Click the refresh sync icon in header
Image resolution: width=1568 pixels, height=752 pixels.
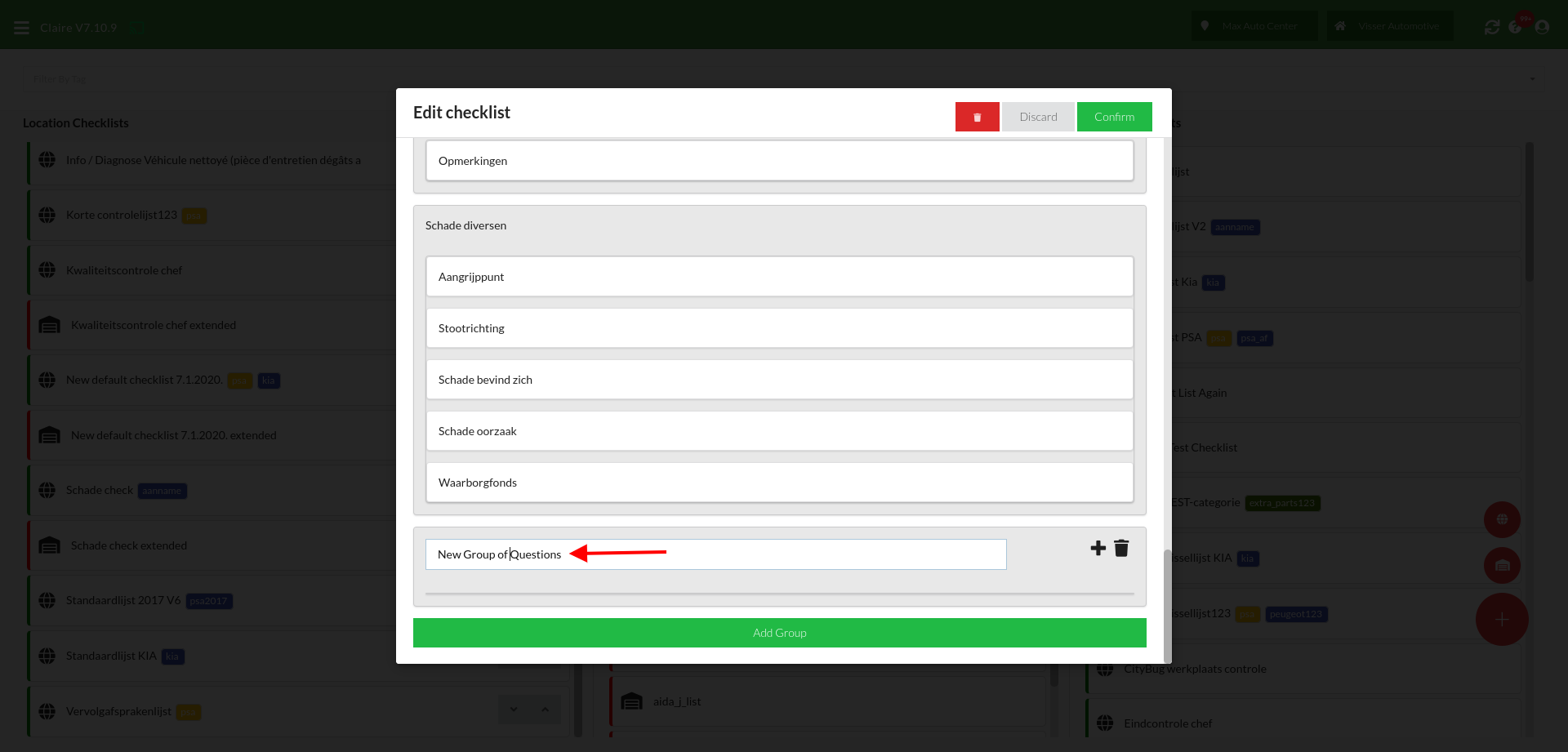1491,27
